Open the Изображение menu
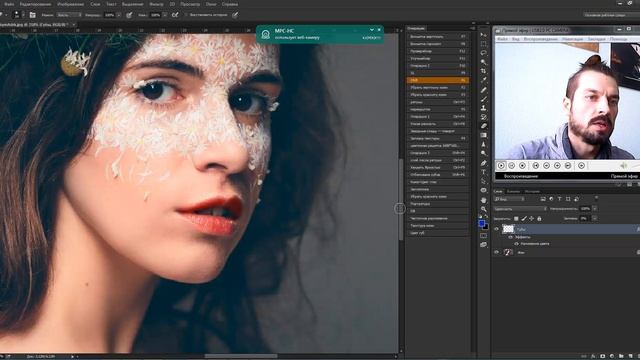Screen dimensions: 640x360 70,4
